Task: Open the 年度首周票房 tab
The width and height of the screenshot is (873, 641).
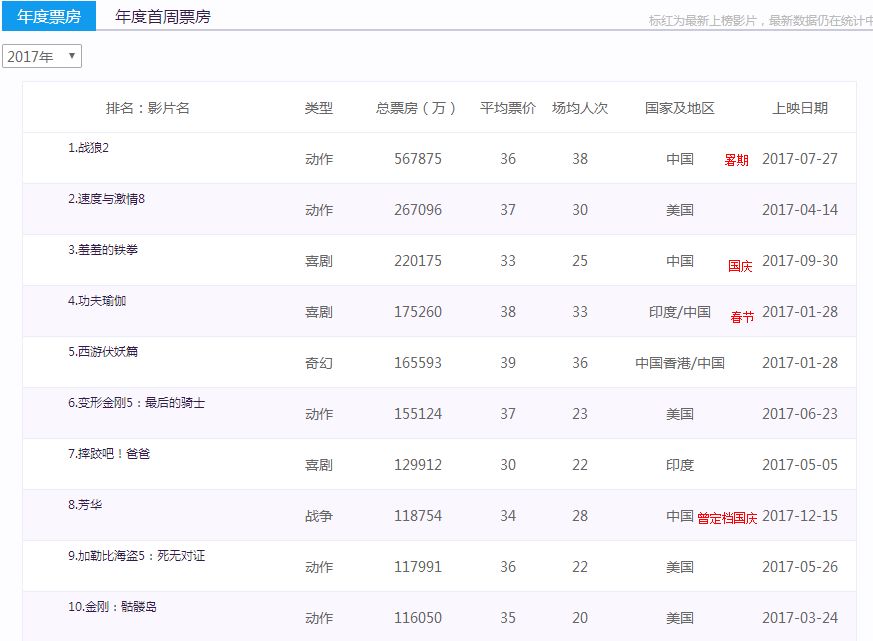Action: point(162,16)
